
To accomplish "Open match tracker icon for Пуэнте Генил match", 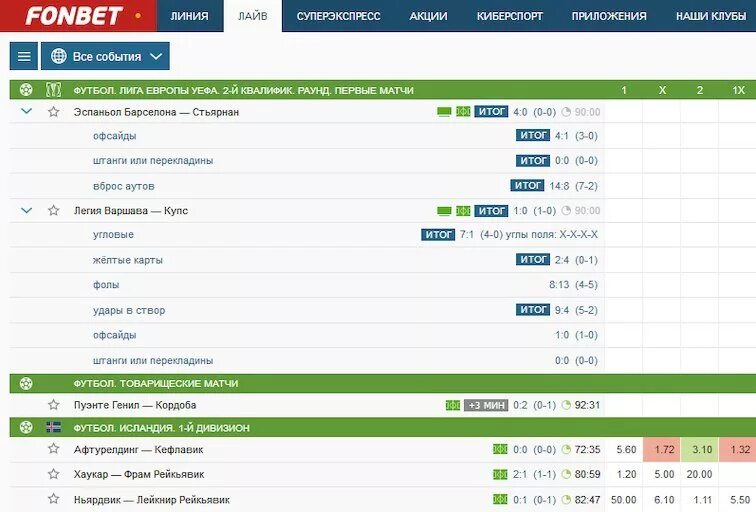I will (x=453, y=405).
